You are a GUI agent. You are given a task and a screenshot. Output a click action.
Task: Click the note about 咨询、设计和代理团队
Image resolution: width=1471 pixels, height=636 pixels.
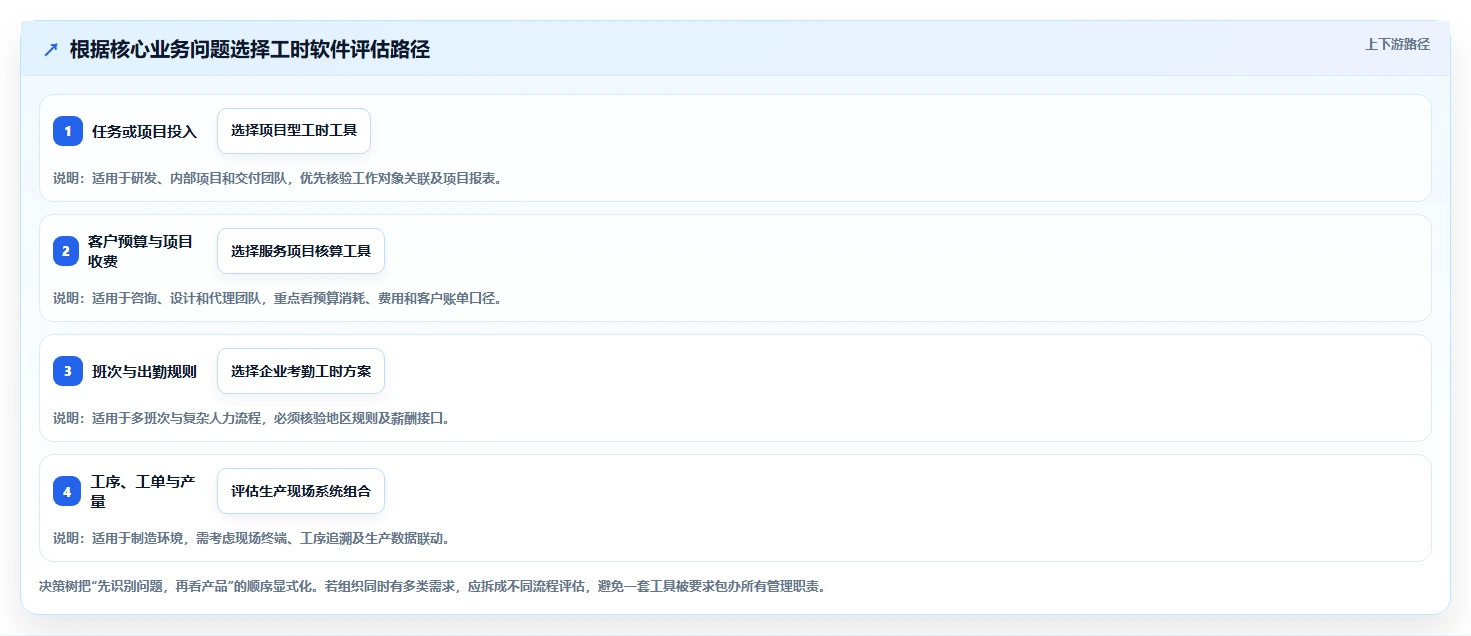click(277, 298)
